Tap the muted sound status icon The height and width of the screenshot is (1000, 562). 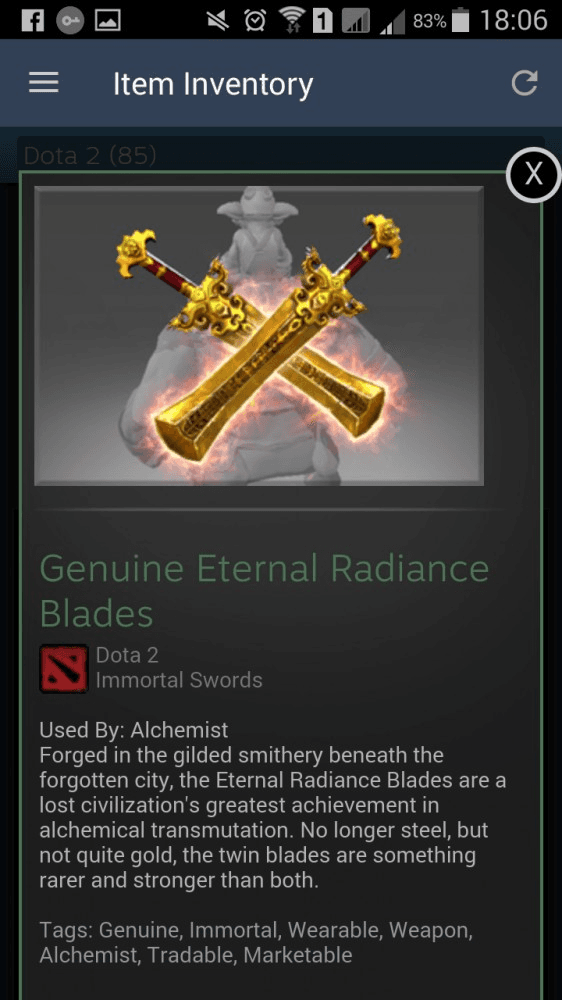219,21
